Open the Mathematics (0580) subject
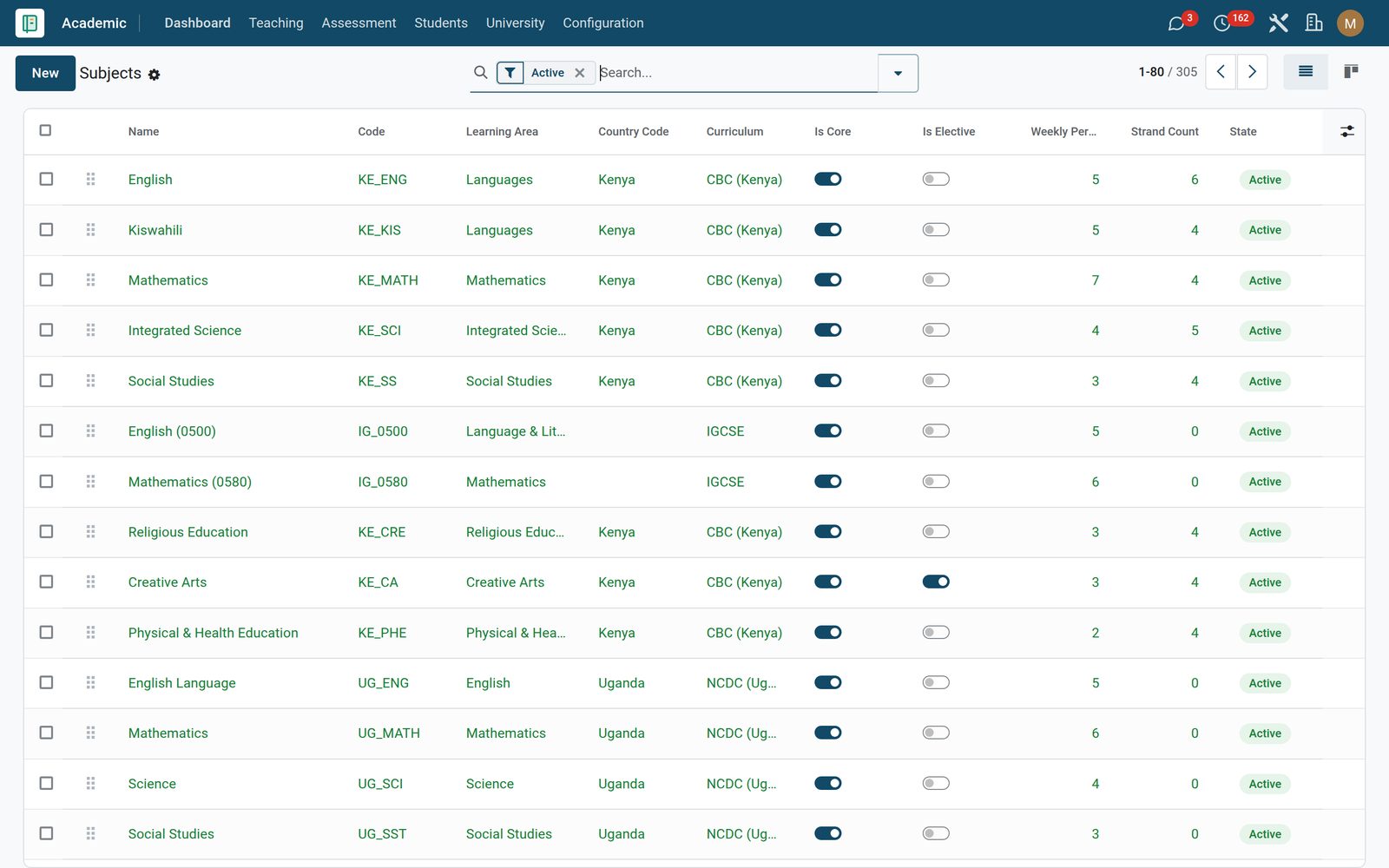The height and width of the screenshot is (868, 1389). tap(190, 482)
